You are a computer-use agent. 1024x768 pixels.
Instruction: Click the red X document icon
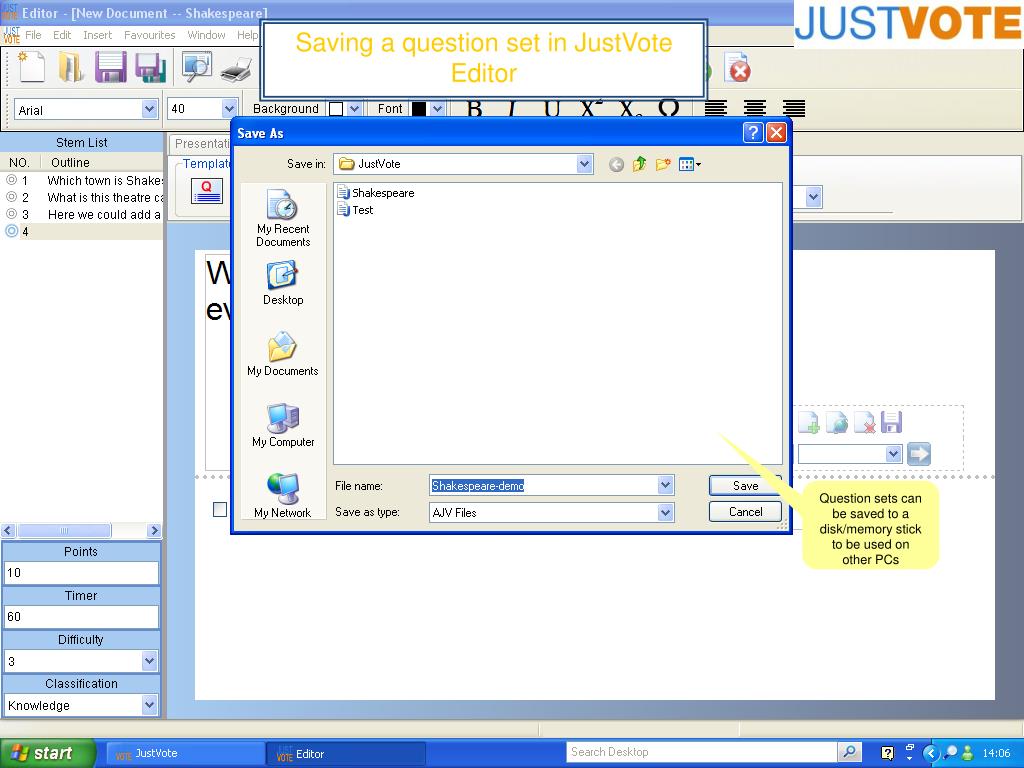click(738, 68)
